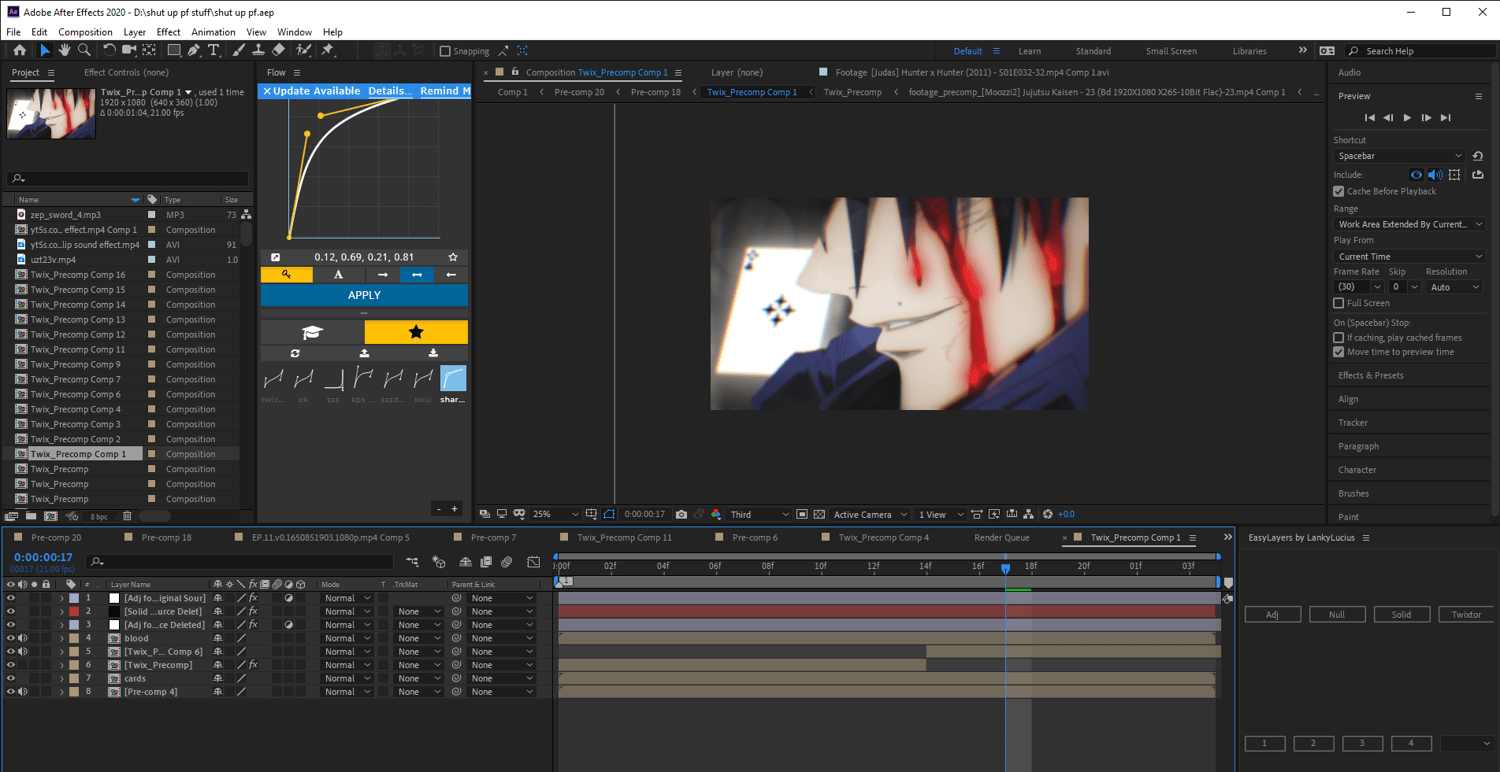Open Range 'Work Area Extended' dropdown
Image resolution: width=1500 pixels, height=772 pixels.
[1409, 224]
